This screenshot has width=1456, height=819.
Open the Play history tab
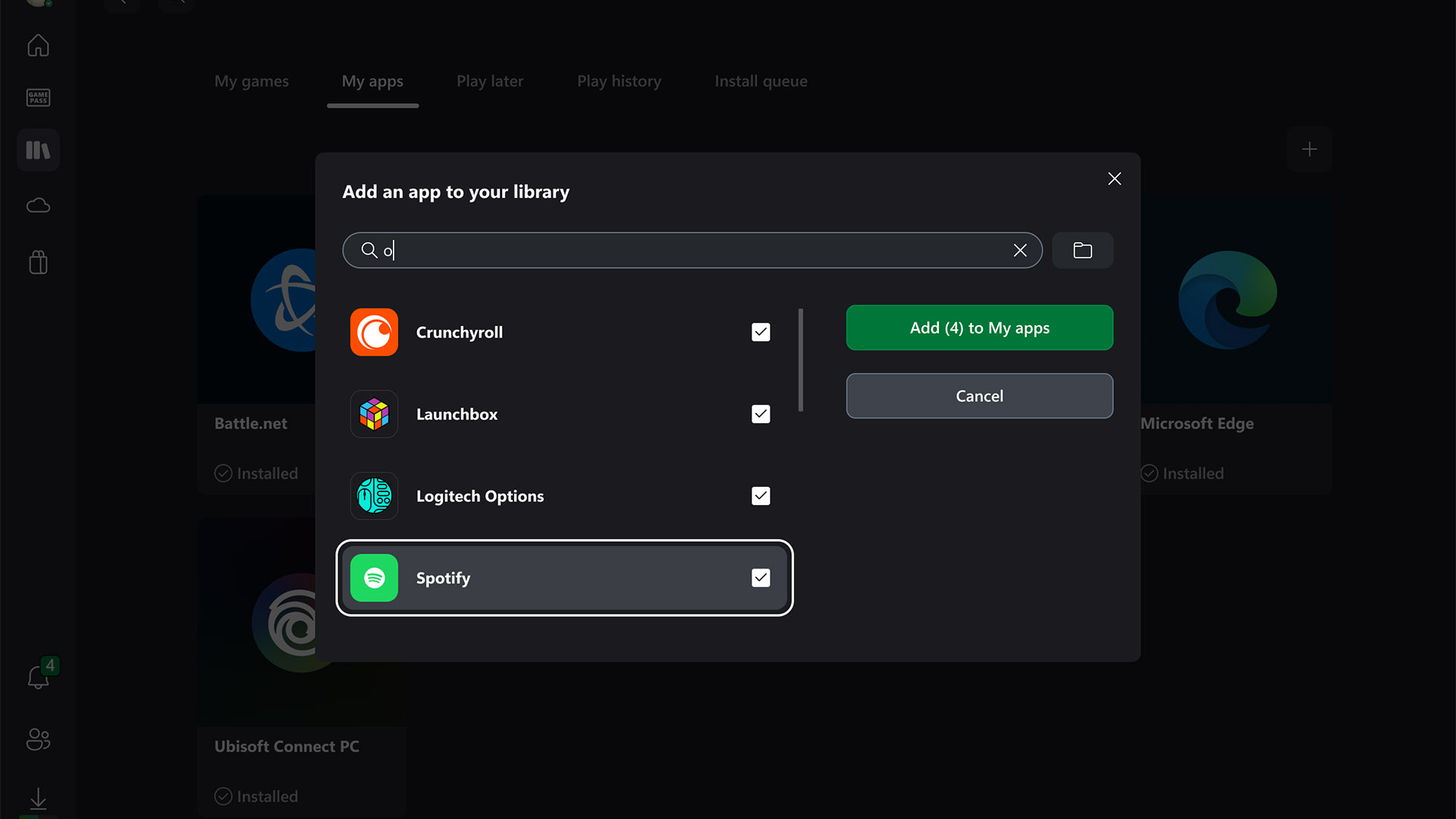pos(619,81)
